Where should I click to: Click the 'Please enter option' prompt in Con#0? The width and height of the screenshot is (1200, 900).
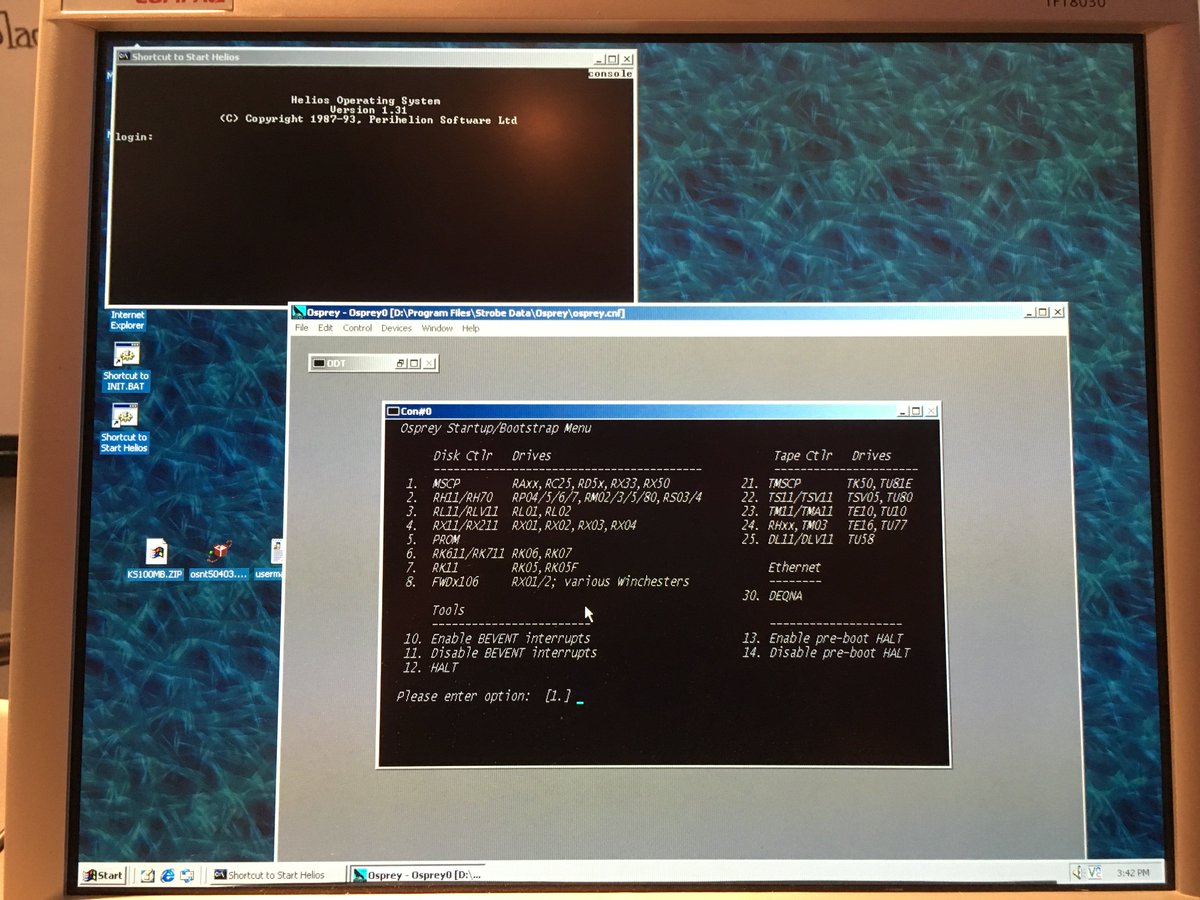(x=463, y=695)
